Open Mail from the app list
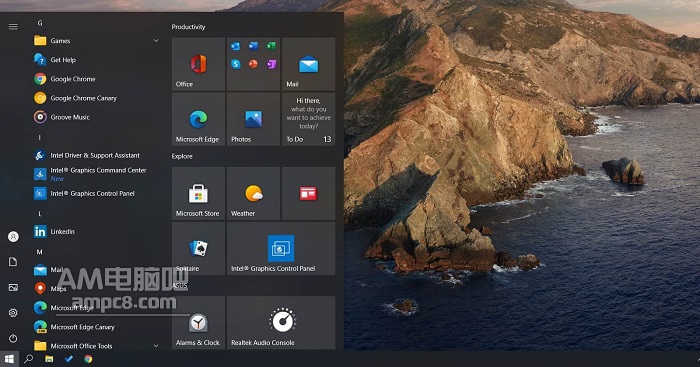 [x=96, y=270]
